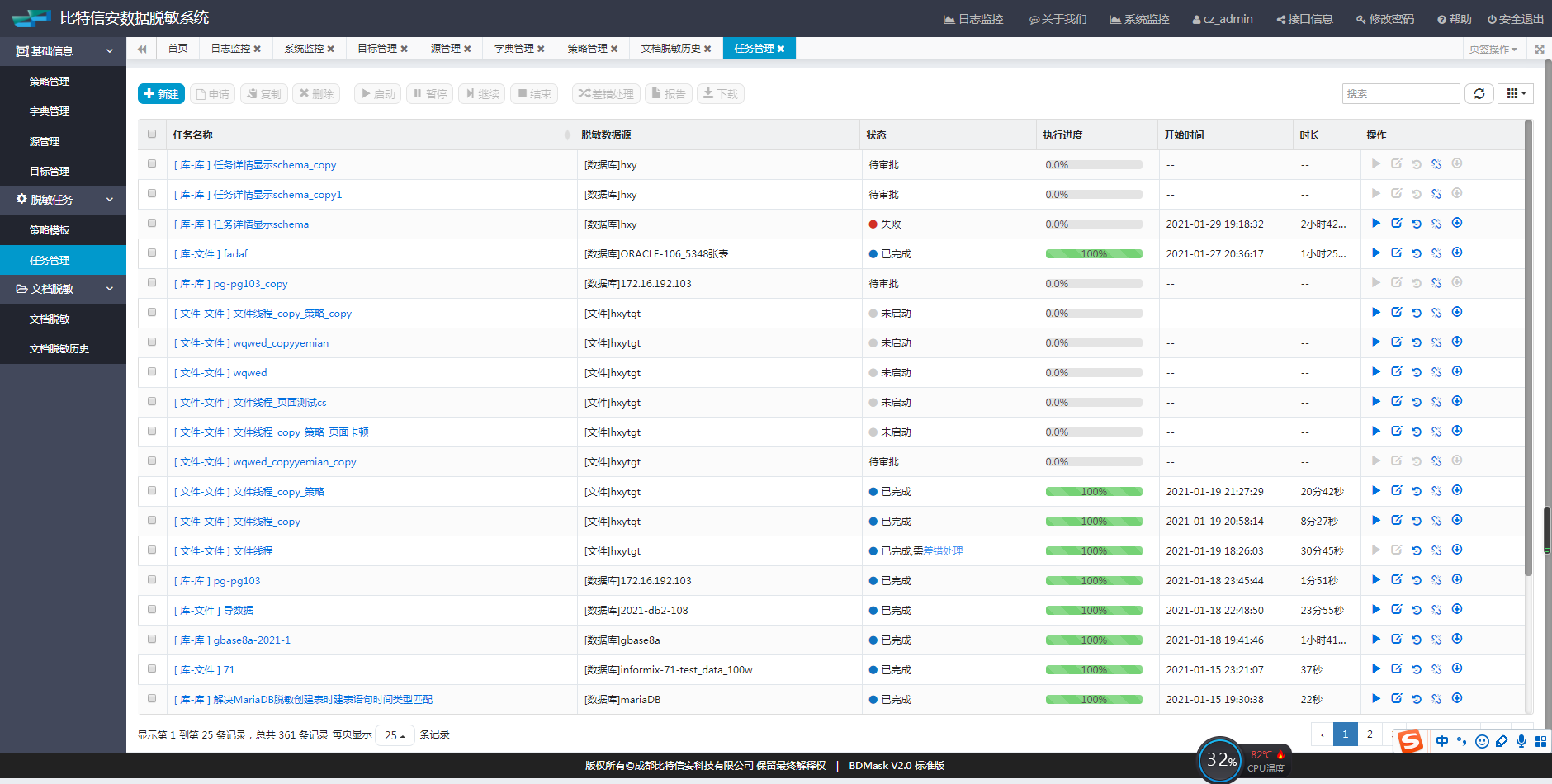Click the progress bar of fadaf row
This screenshot has height=784, width=1552.
click(x=1094, y=254)
